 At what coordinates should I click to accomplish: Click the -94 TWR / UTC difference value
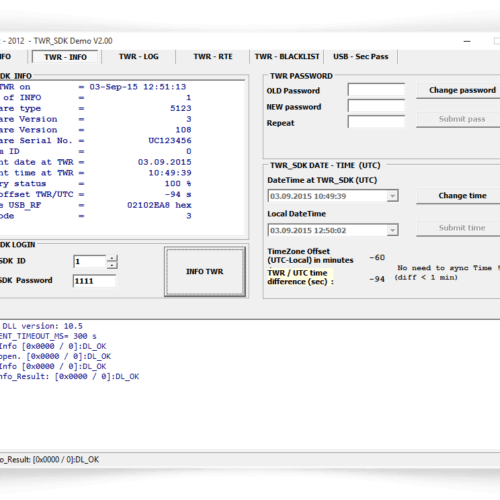click(377, 279)
